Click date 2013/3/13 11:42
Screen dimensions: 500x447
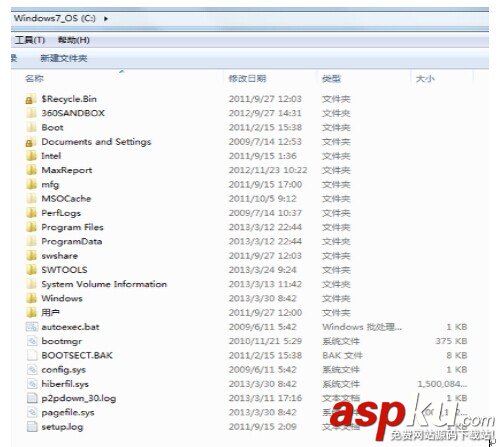point(265,284)
